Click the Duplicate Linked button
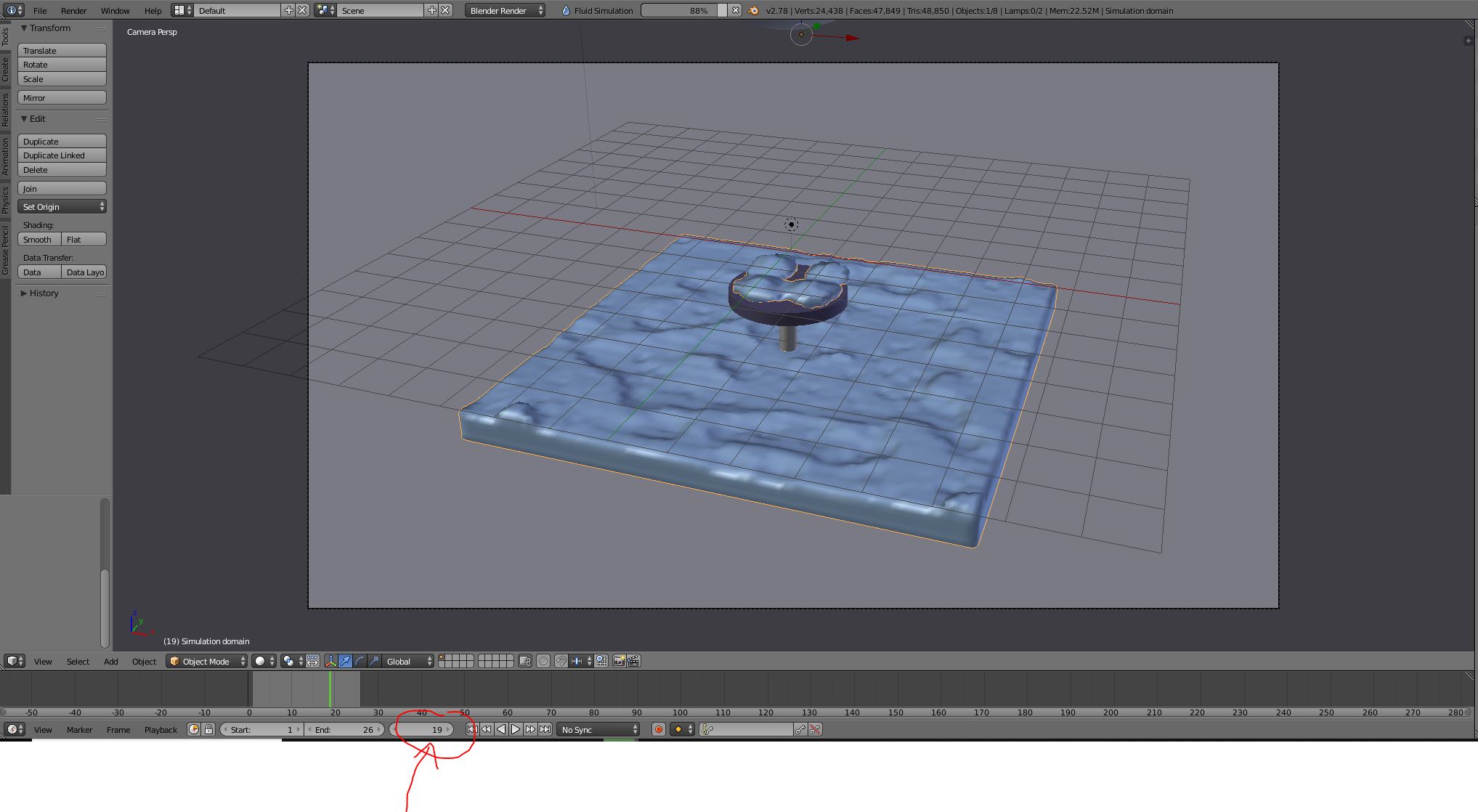This screenshot has width=1478, height=812. coord(62,155)
